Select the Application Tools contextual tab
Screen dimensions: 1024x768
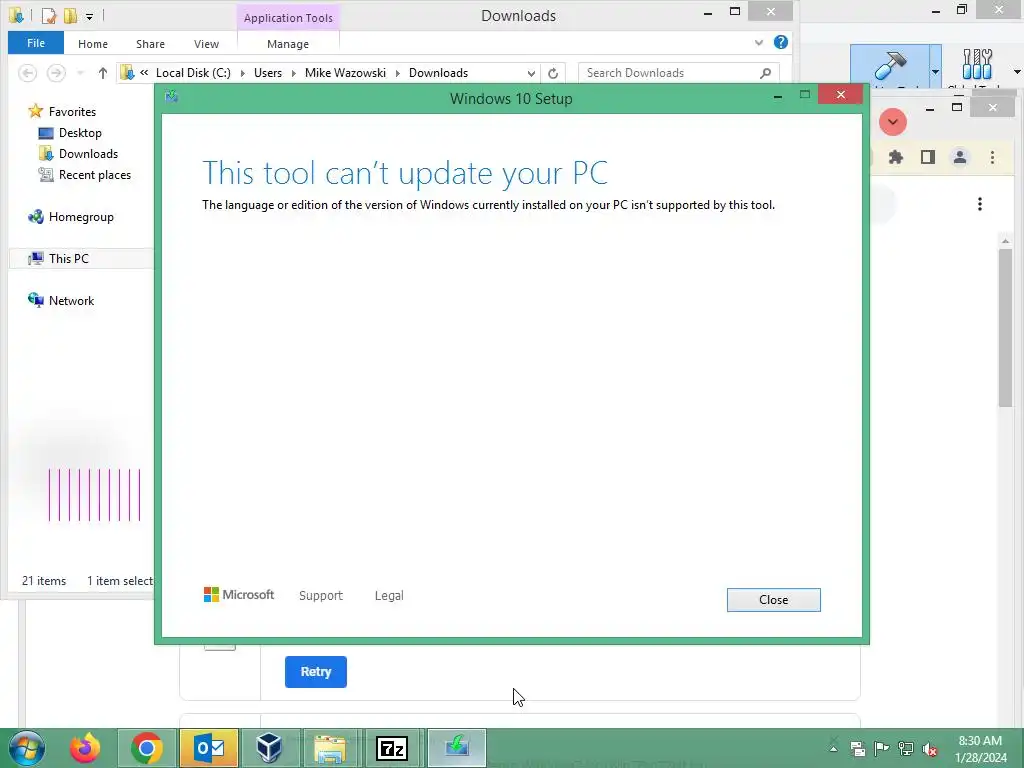[288, 18]
